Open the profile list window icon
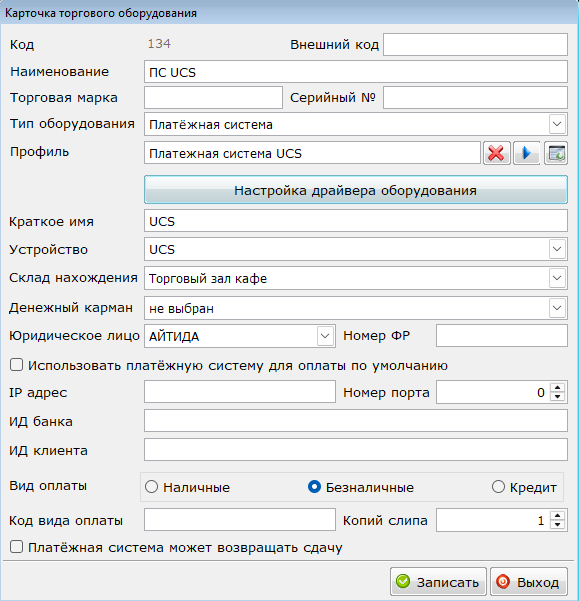Viewport: 579px width, 601px height. [556, 153]
